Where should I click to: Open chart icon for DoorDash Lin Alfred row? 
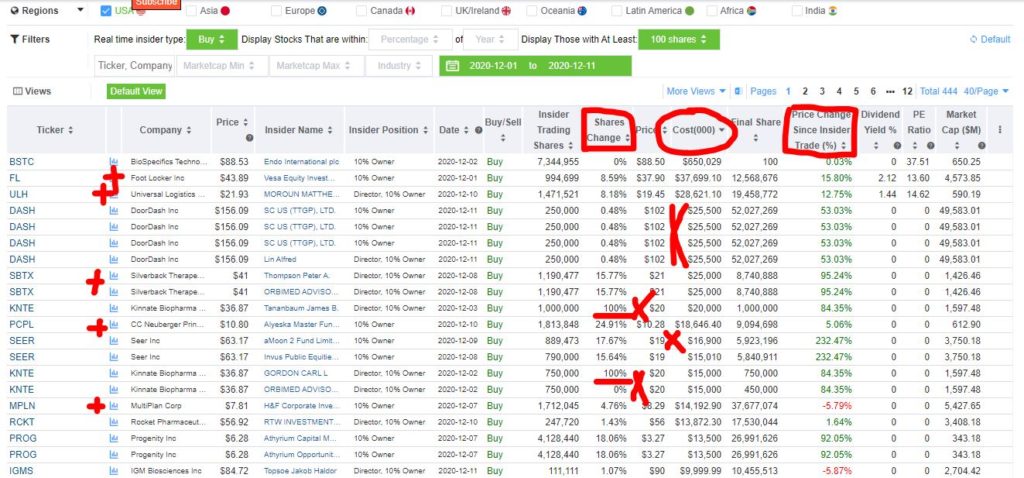pyautogui.click(x=114, y=259)
